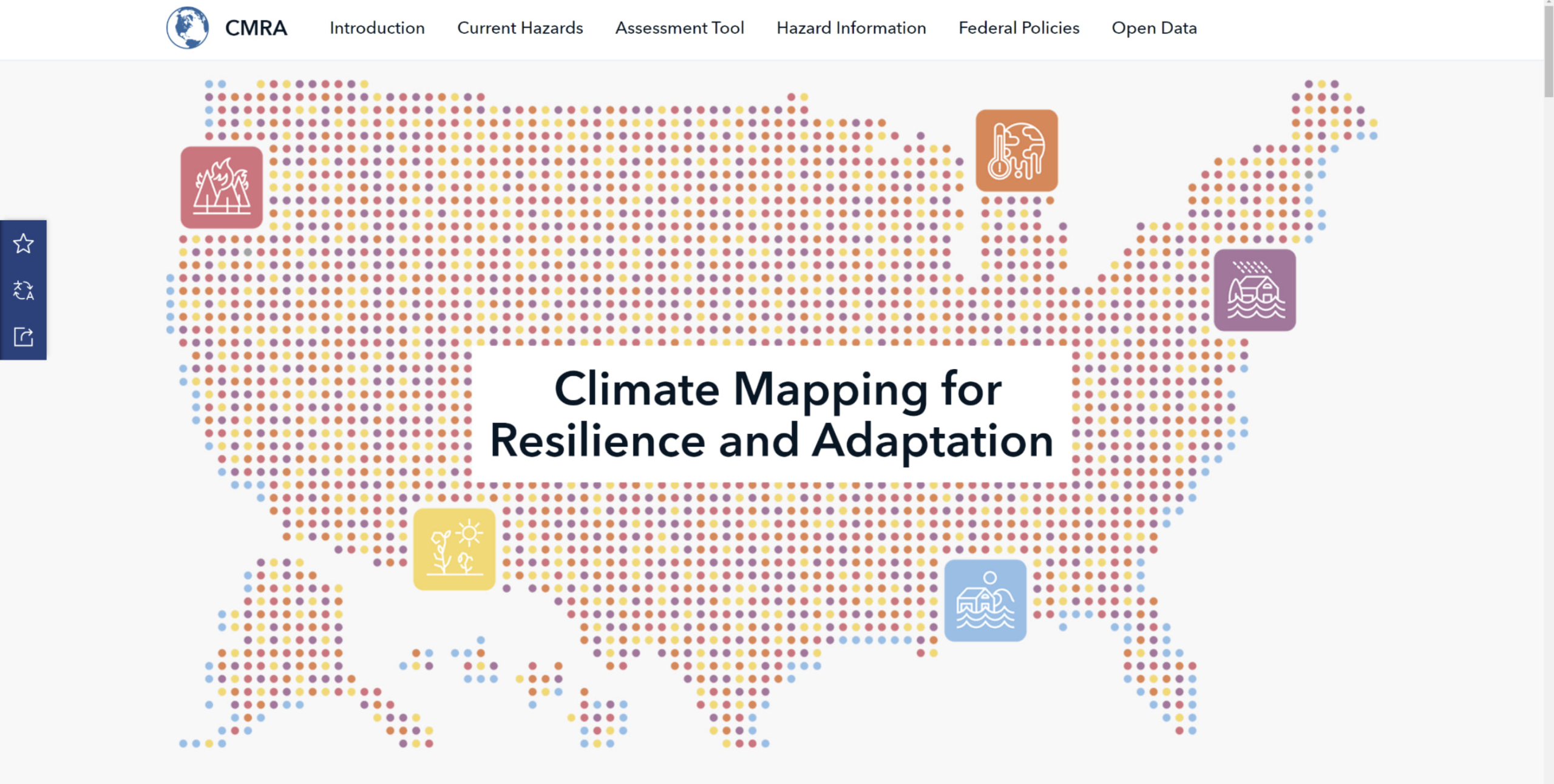
Task: Click the wildfire hazard icon
Action: point(222,188)
